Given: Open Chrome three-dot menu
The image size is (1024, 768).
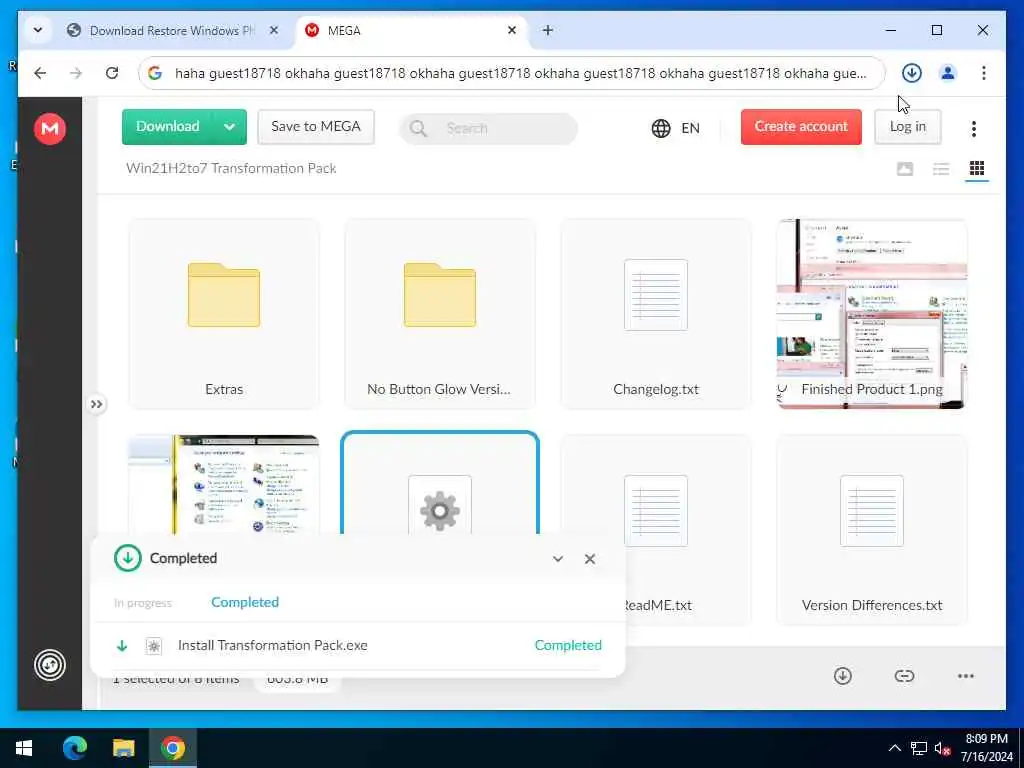Looking at the screenshot, I should point(984,73).
